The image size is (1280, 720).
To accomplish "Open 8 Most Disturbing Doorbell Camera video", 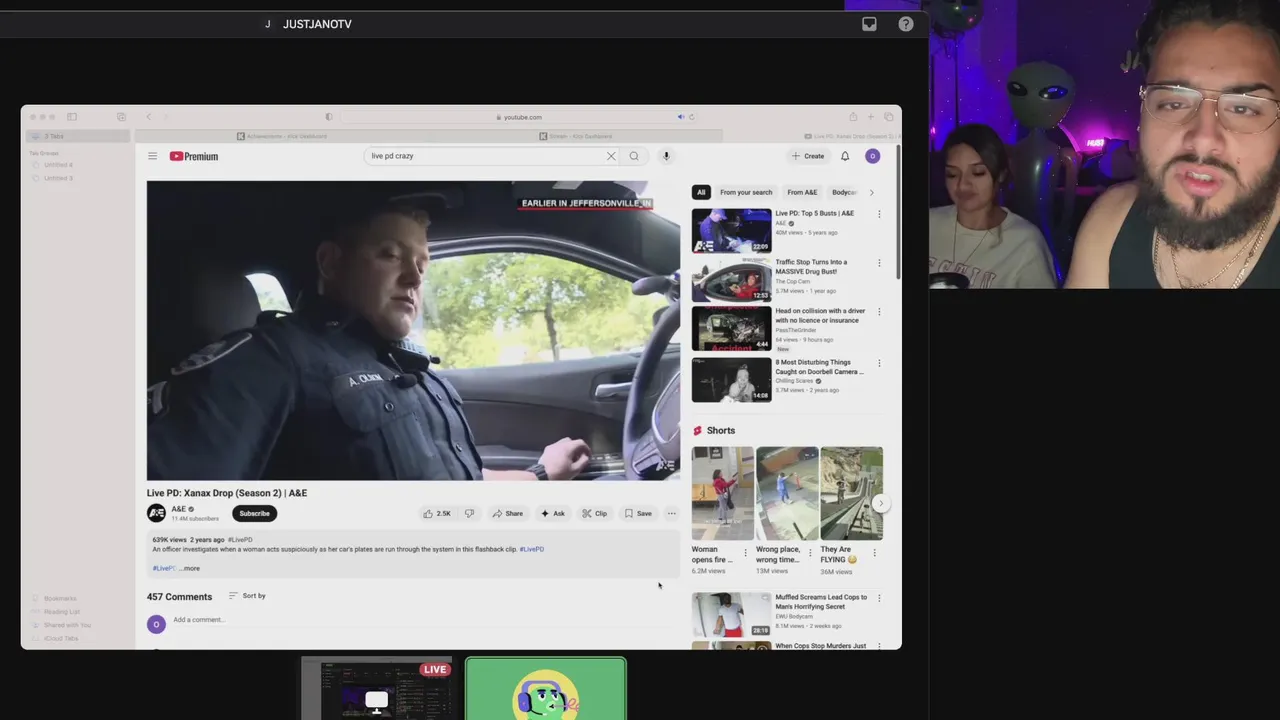I will coord(731,380).
